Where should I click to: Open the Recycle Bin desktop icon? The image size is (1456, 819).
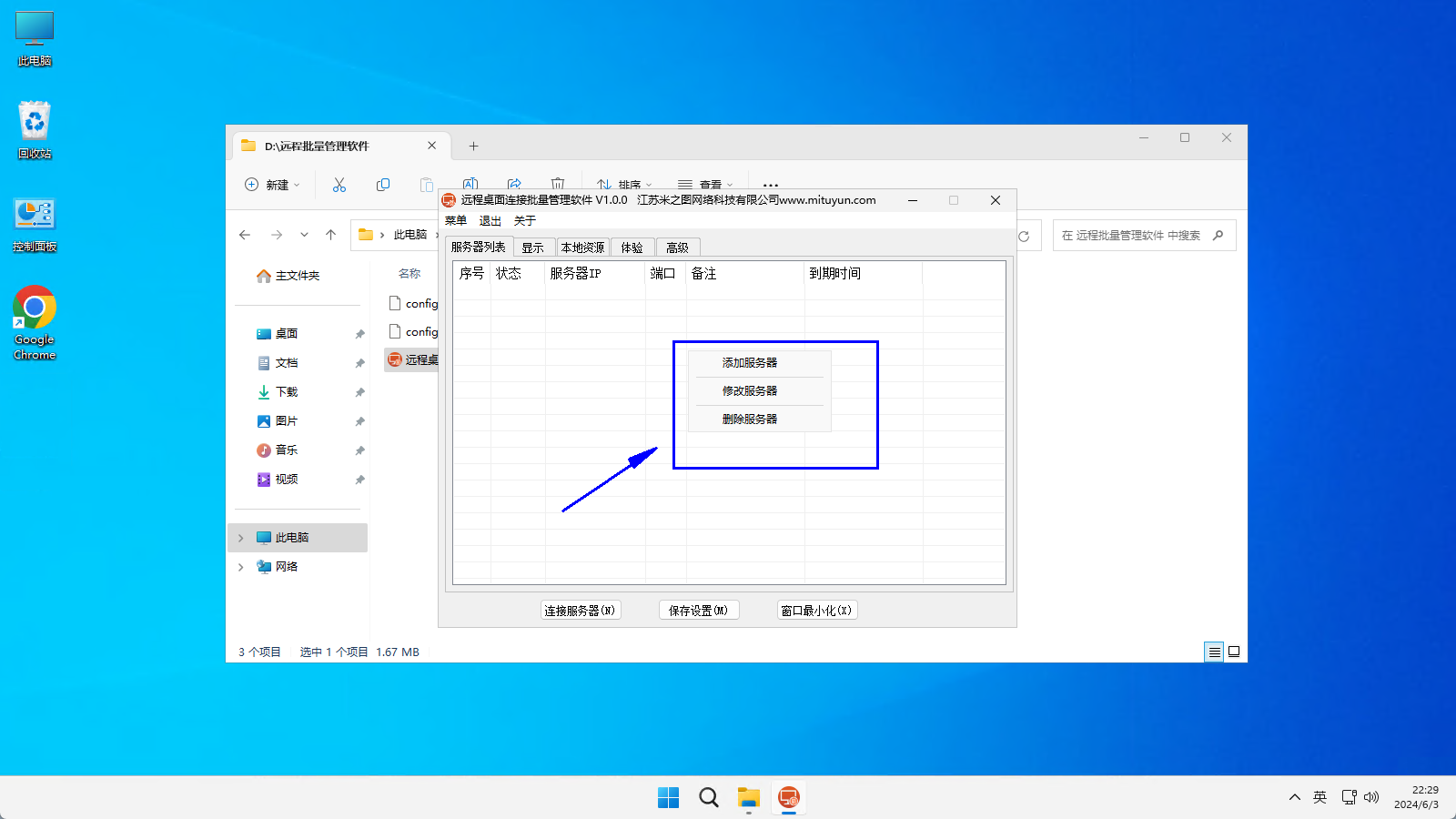click(x=35, y=130)
